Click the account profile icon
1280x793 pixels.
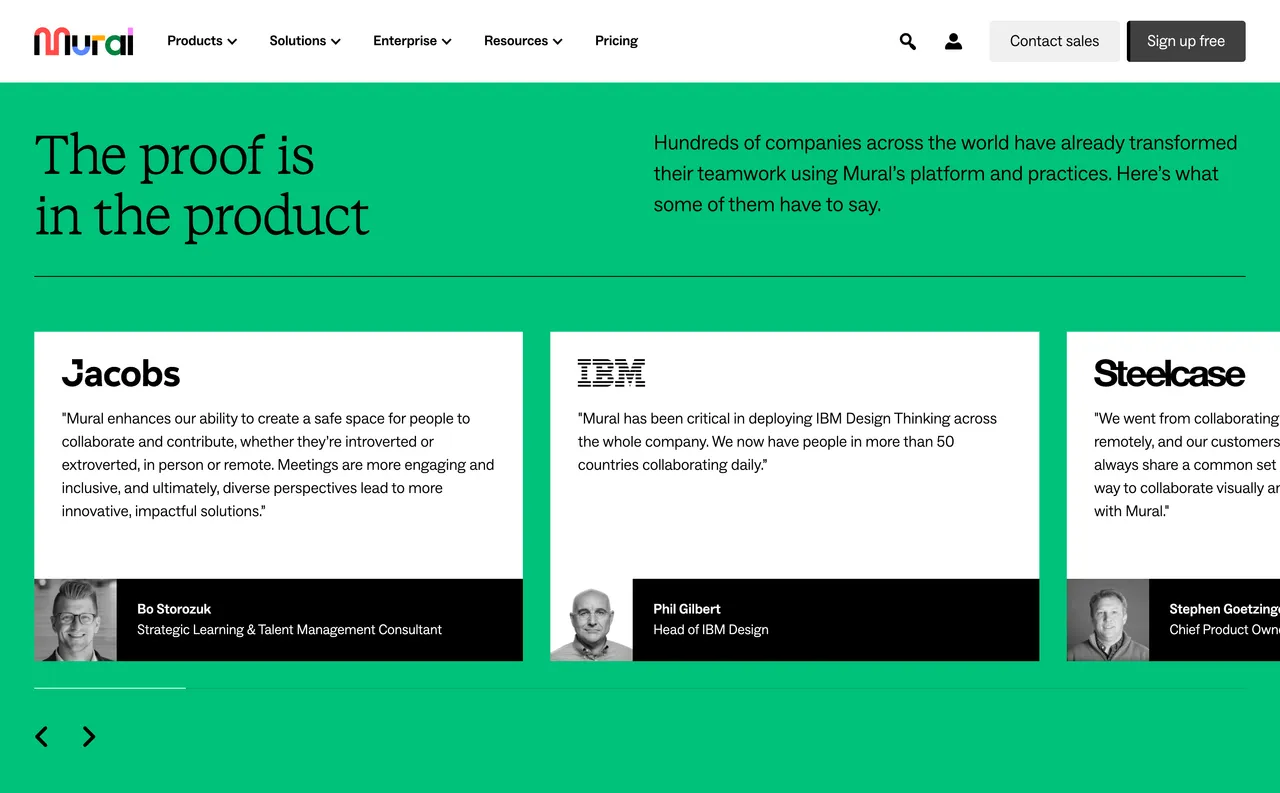(953, 41)
